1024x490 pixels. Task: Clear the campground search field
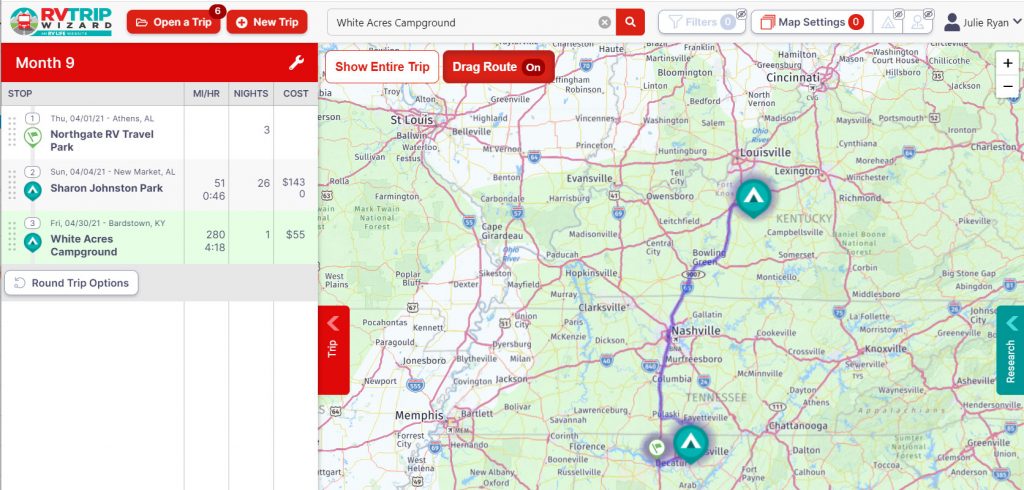(605, 22)
